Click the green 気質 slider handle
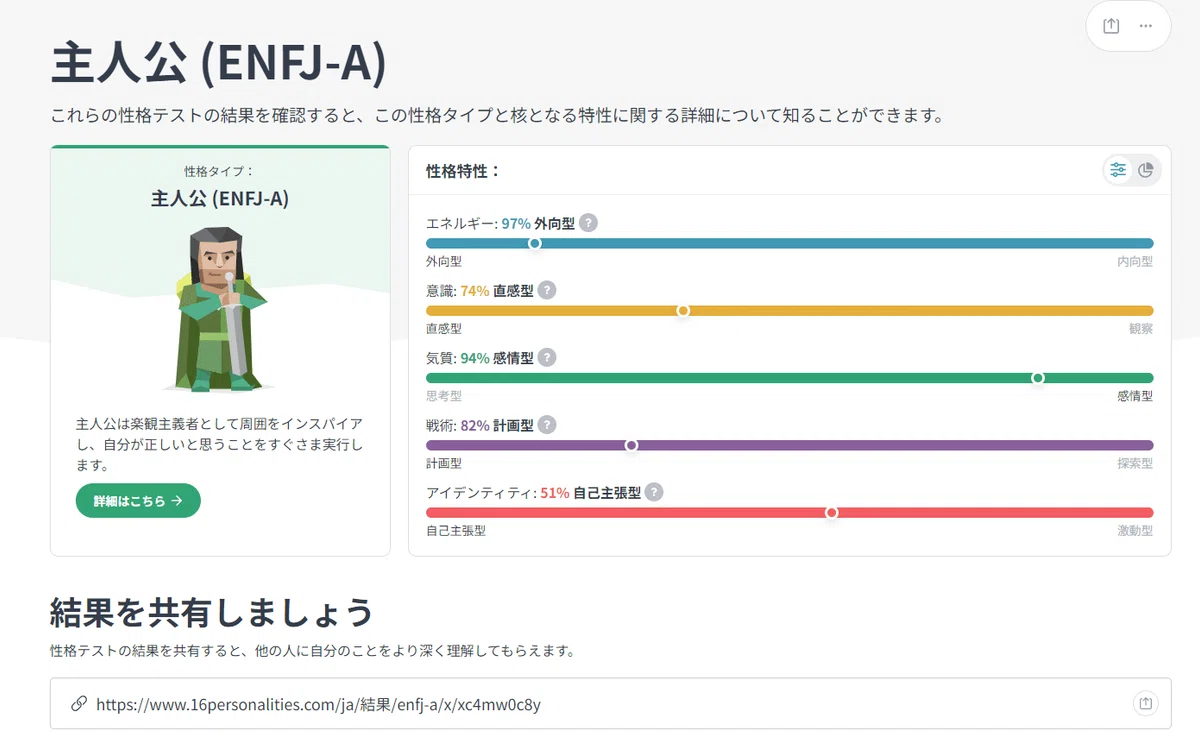The image size is (1200, 756). (1038, 378)
